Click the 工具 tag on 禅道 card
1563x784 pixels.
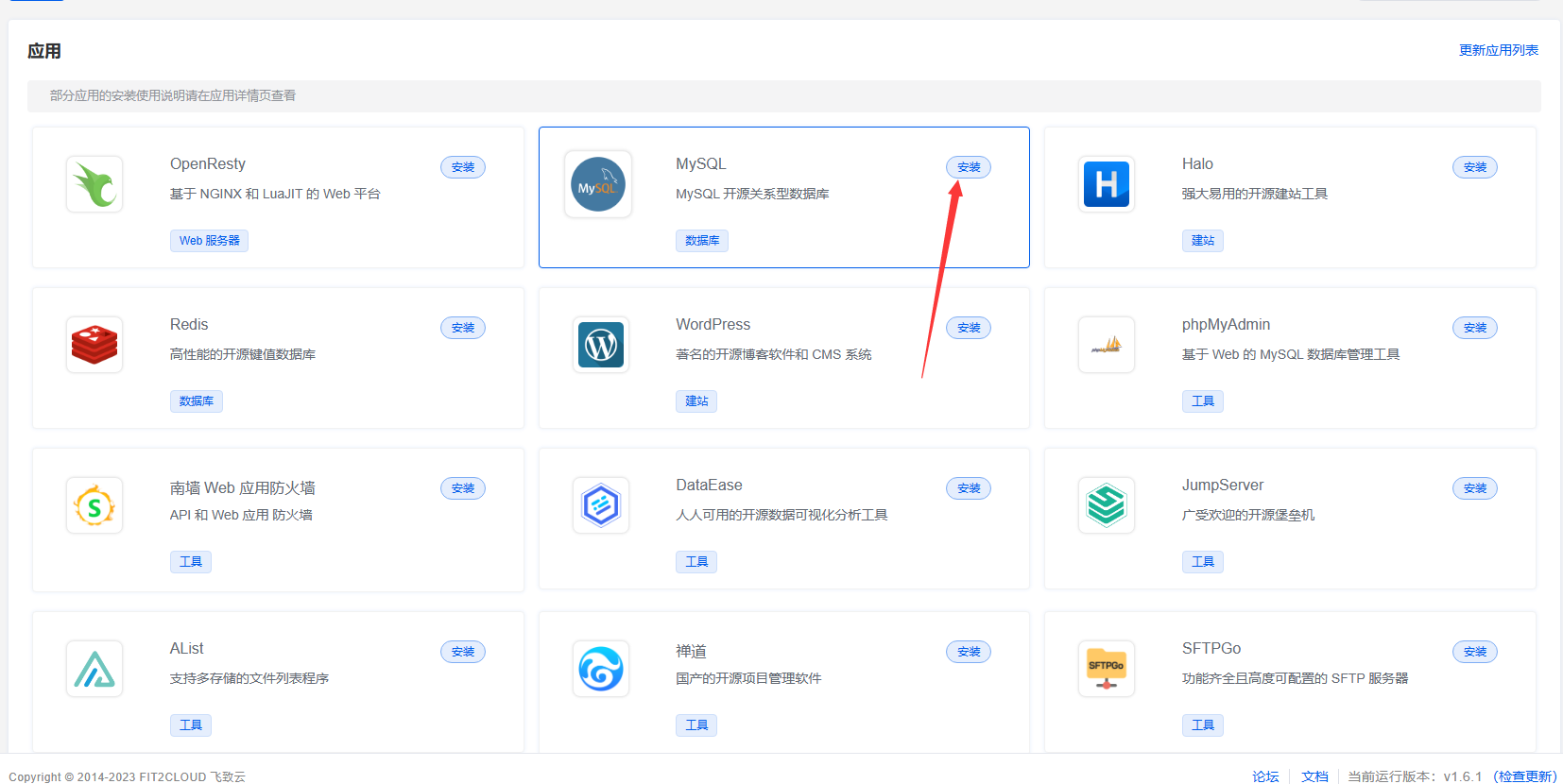tap(696, 725)
